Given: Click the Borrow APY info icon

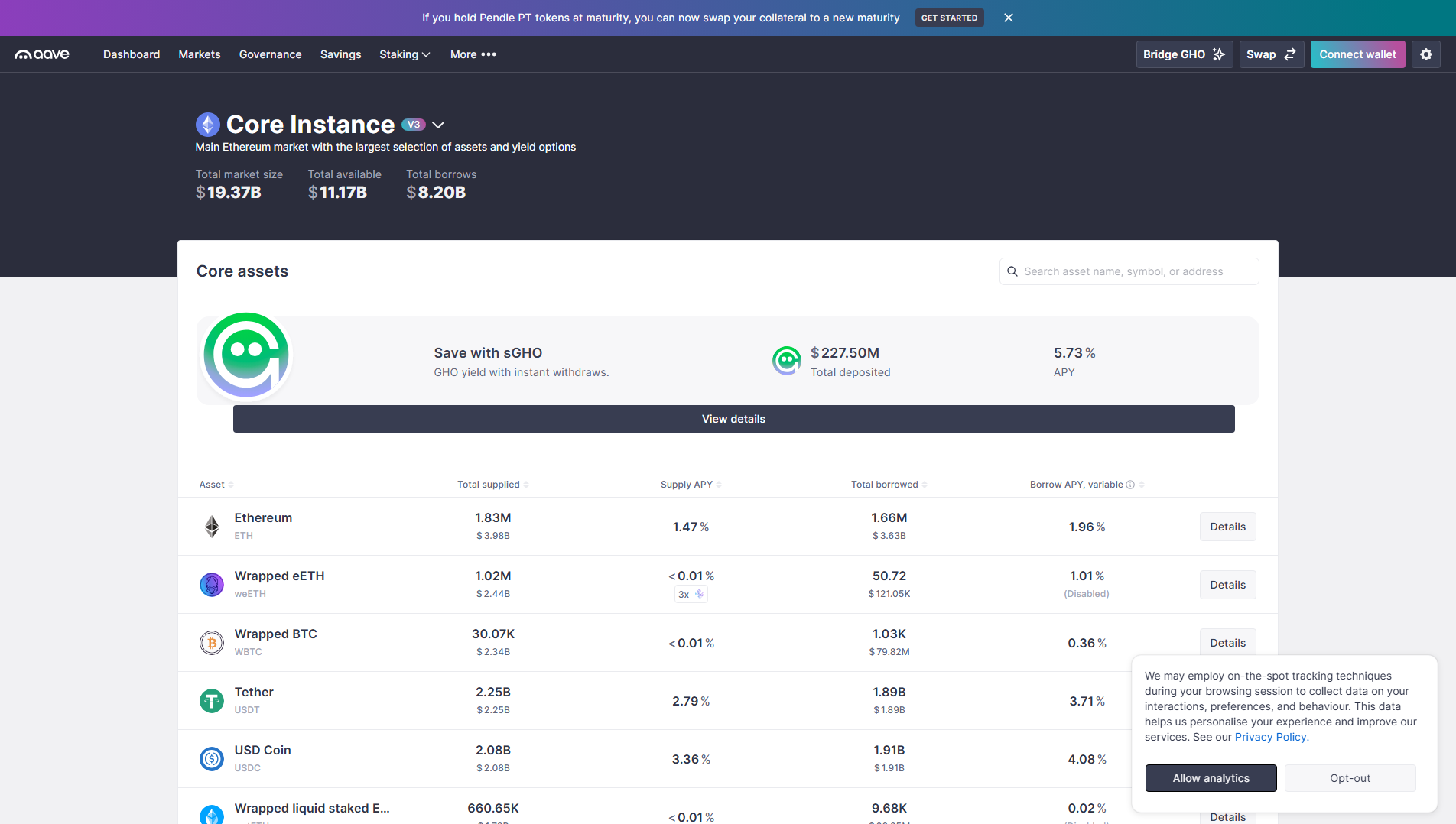Looking at the screenshot, I should click(1130, 485).
